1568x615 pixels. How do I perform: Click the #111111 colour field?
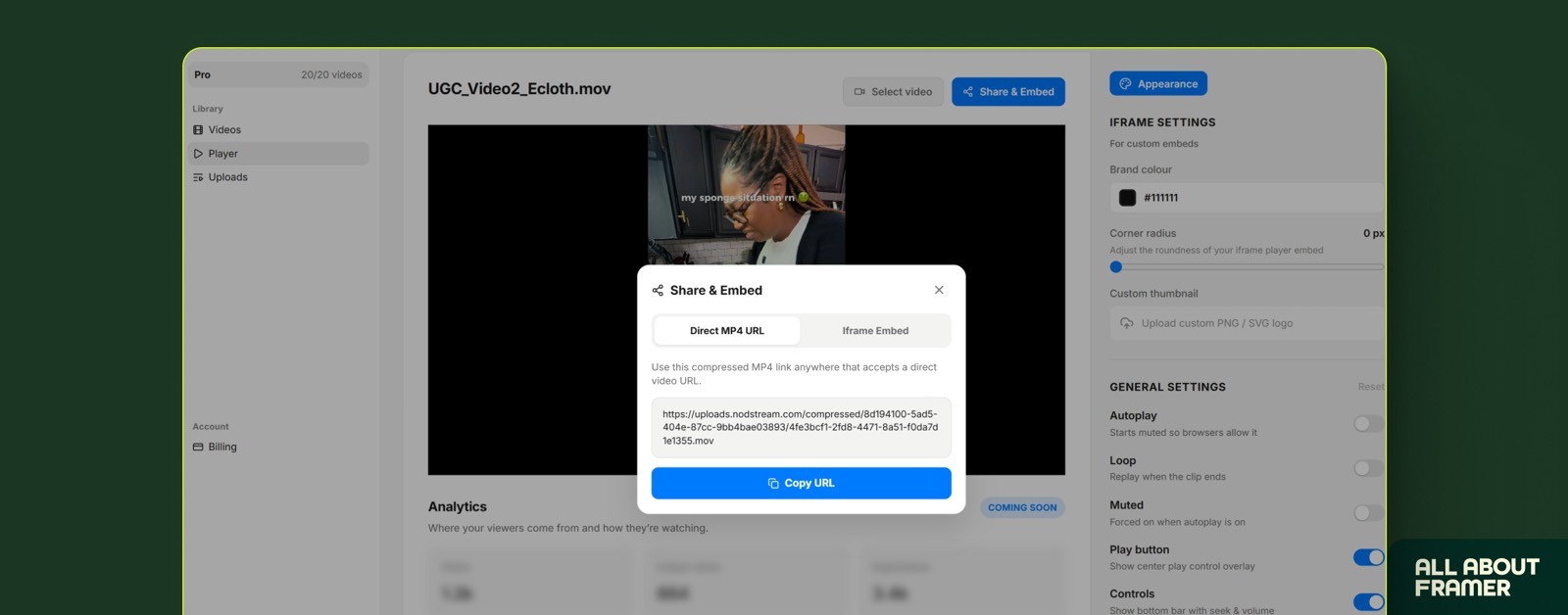1247,198
